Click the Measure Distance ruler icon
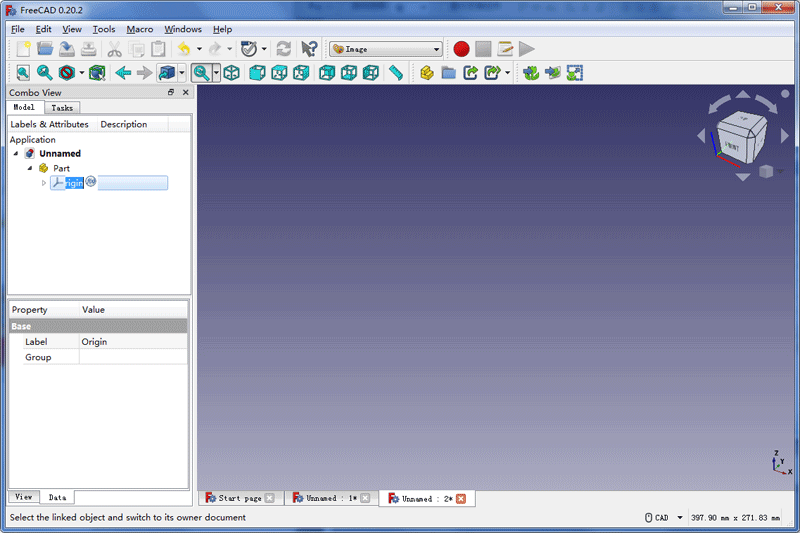Image resolution: width=800 pixels, height=533 pixels. coord(396,73)
